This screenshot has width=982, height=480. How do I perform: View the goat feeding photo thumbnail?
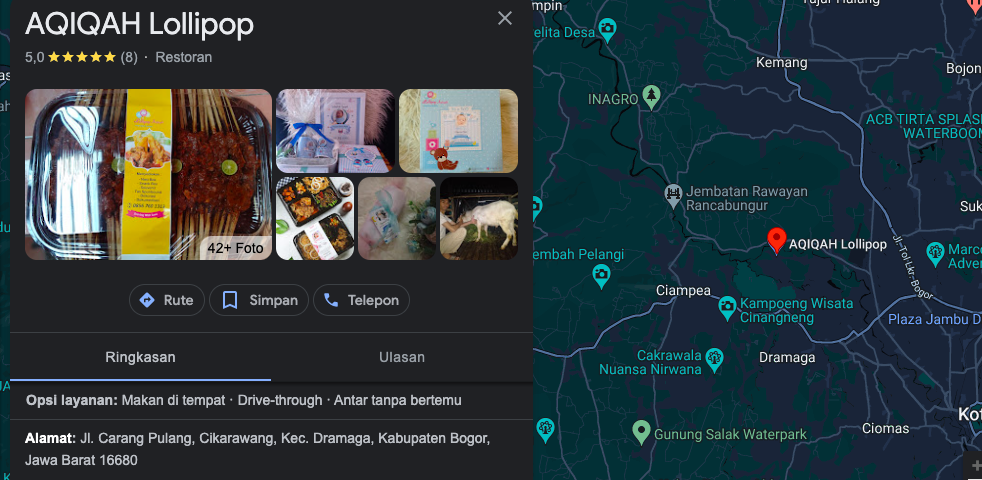[479, 218]
